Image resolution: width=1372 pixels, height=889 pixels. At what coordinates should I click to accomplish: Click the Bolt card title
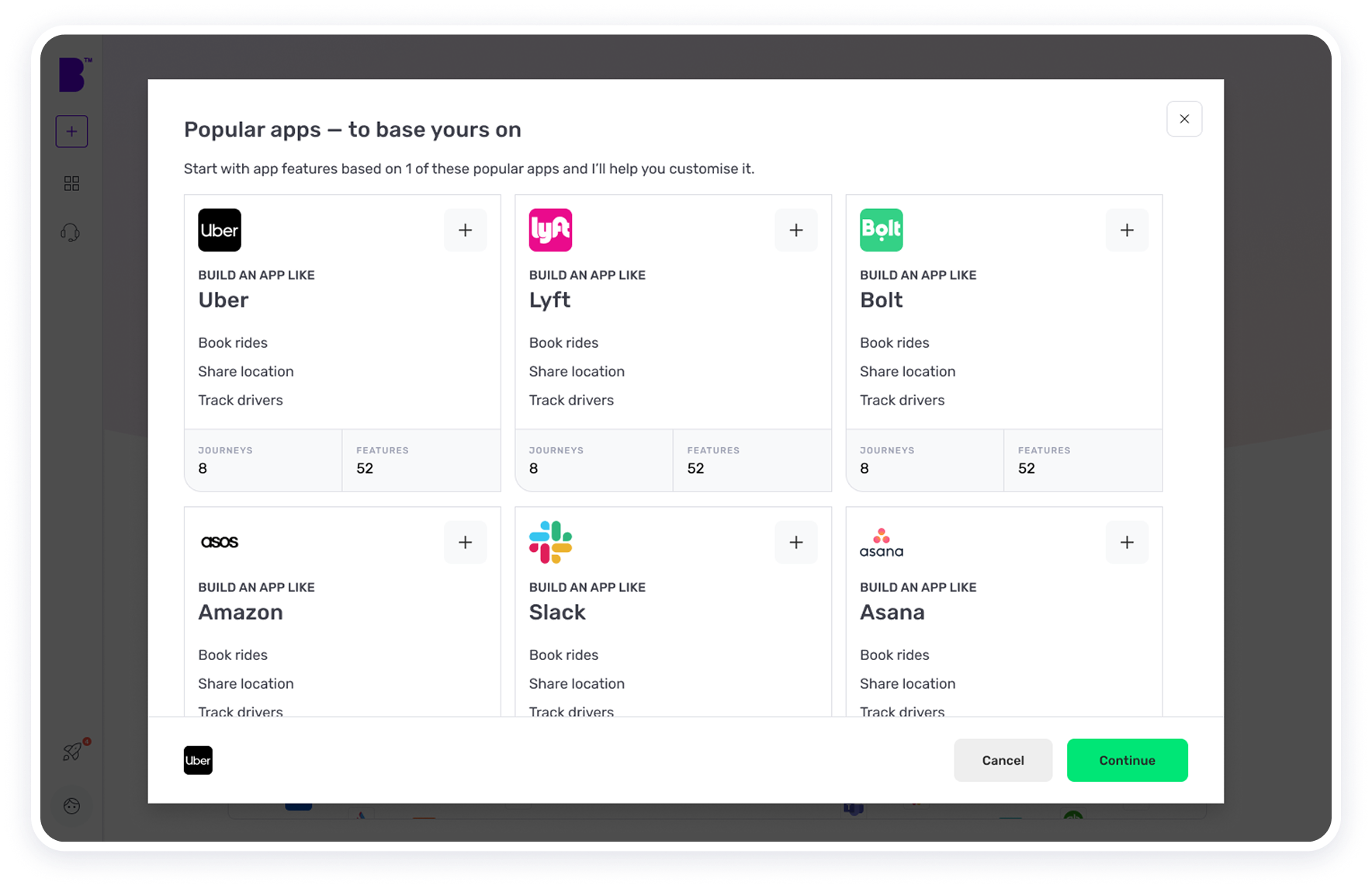click(x=882, y=300)
